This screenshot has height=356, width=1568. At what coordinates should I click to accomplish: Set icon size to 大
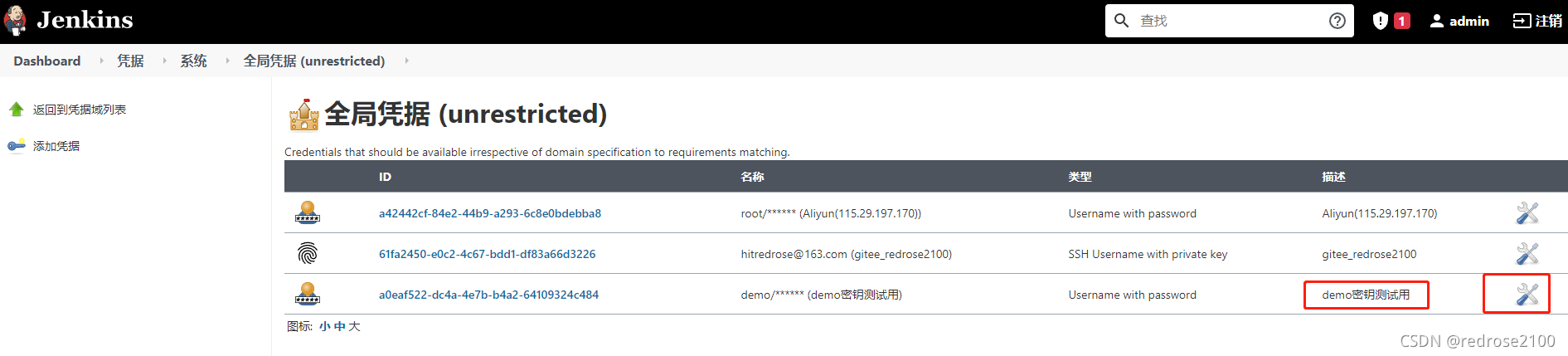(354, 326)
